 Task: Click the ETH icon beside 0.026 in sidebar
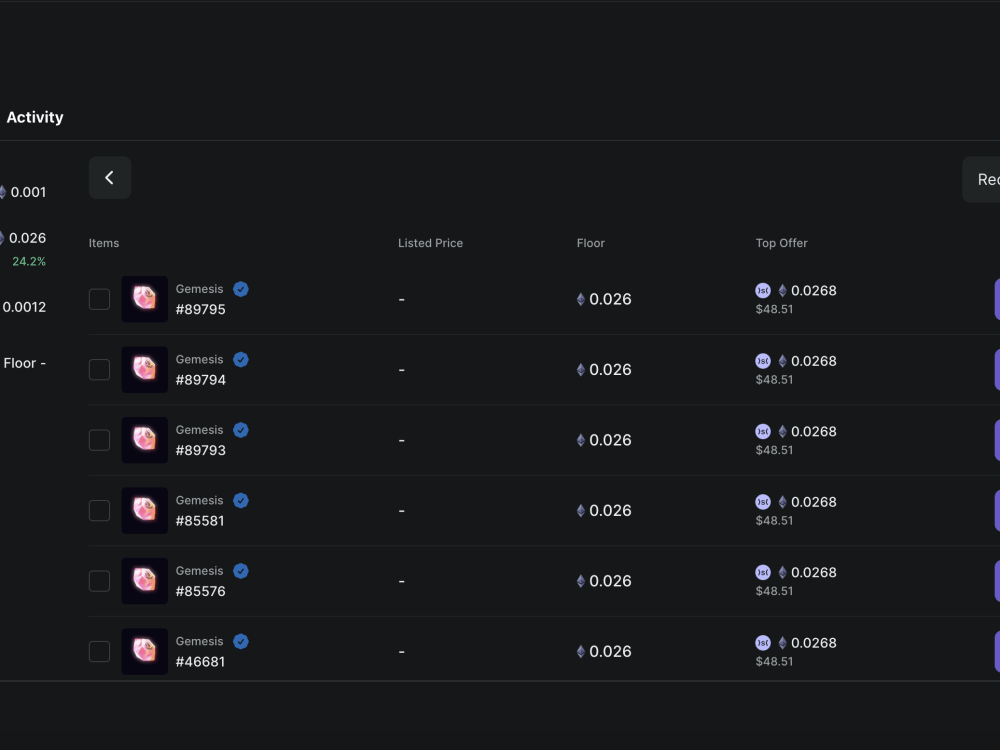pos(4,237)
